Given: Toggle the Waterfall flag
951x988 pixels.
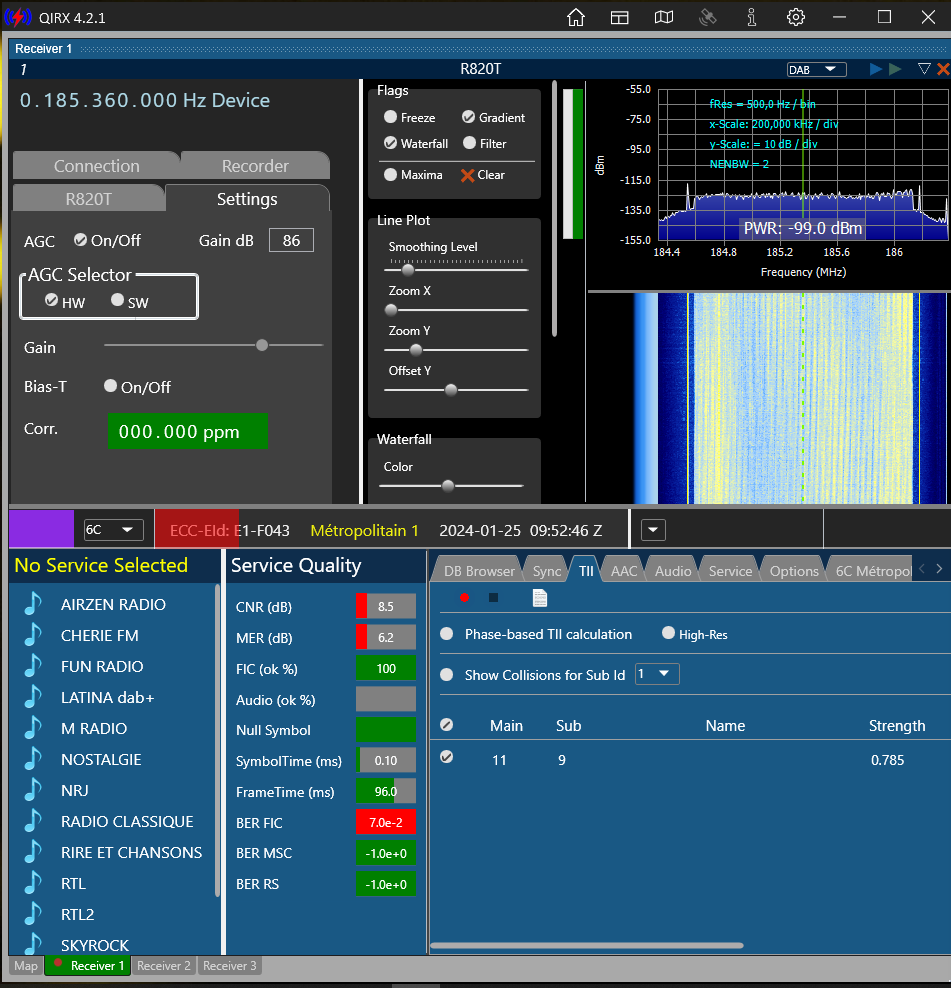Looking at the screenshot, I should pyautogui.click(x=390, y=143).
